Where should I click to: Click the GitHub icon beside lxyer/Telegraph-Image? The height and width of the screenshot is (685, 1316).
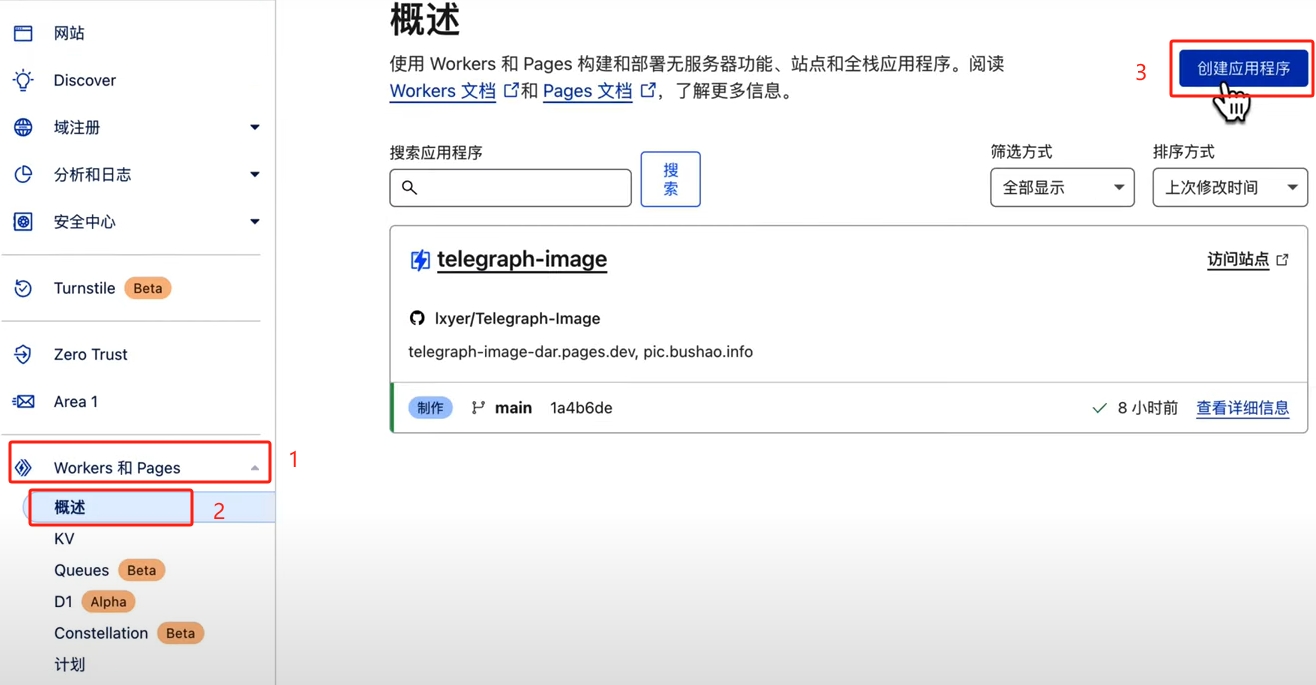[x=417, y=318]
